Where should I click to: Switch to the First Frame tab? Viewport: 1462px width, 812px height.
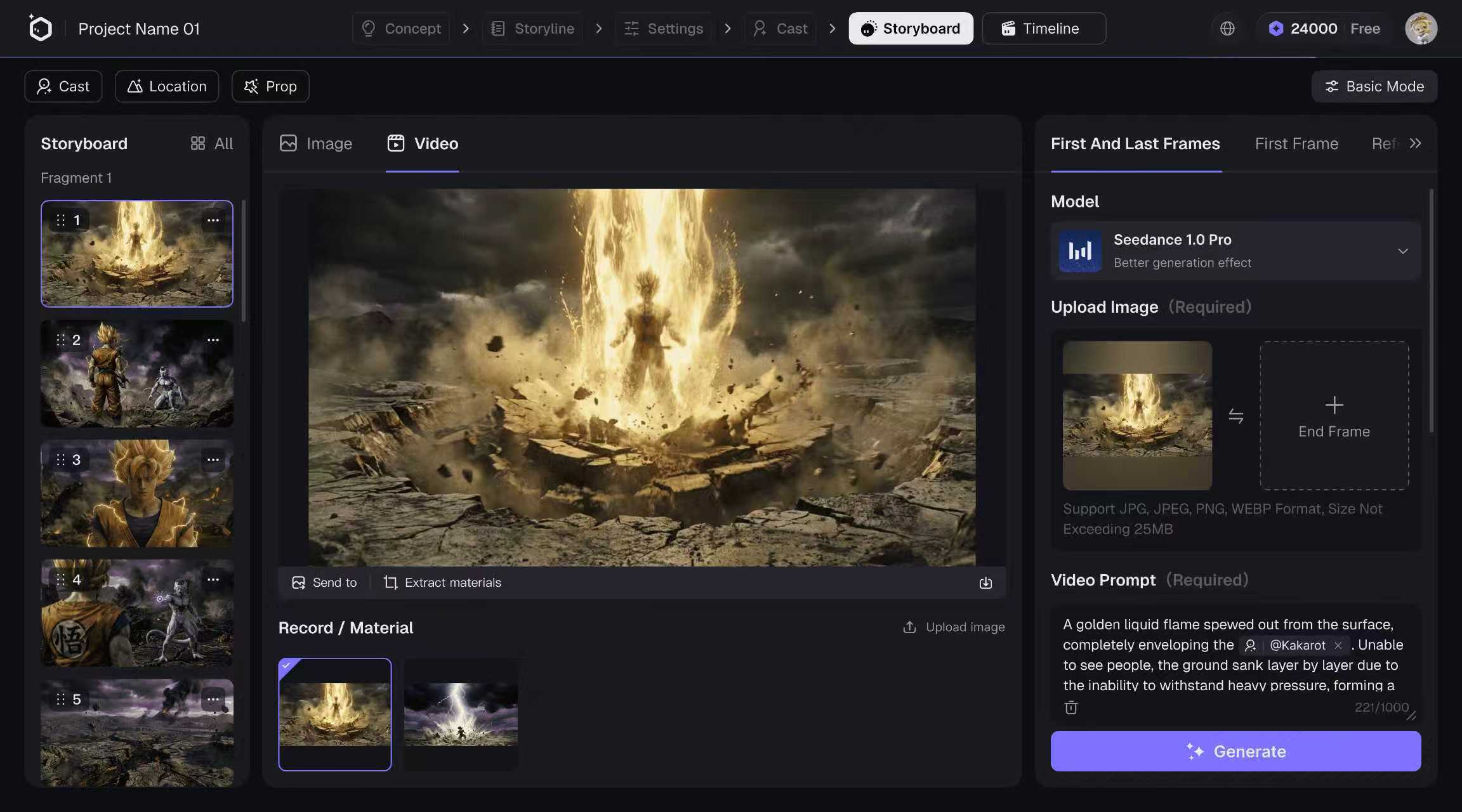[x=1296, y=143]
